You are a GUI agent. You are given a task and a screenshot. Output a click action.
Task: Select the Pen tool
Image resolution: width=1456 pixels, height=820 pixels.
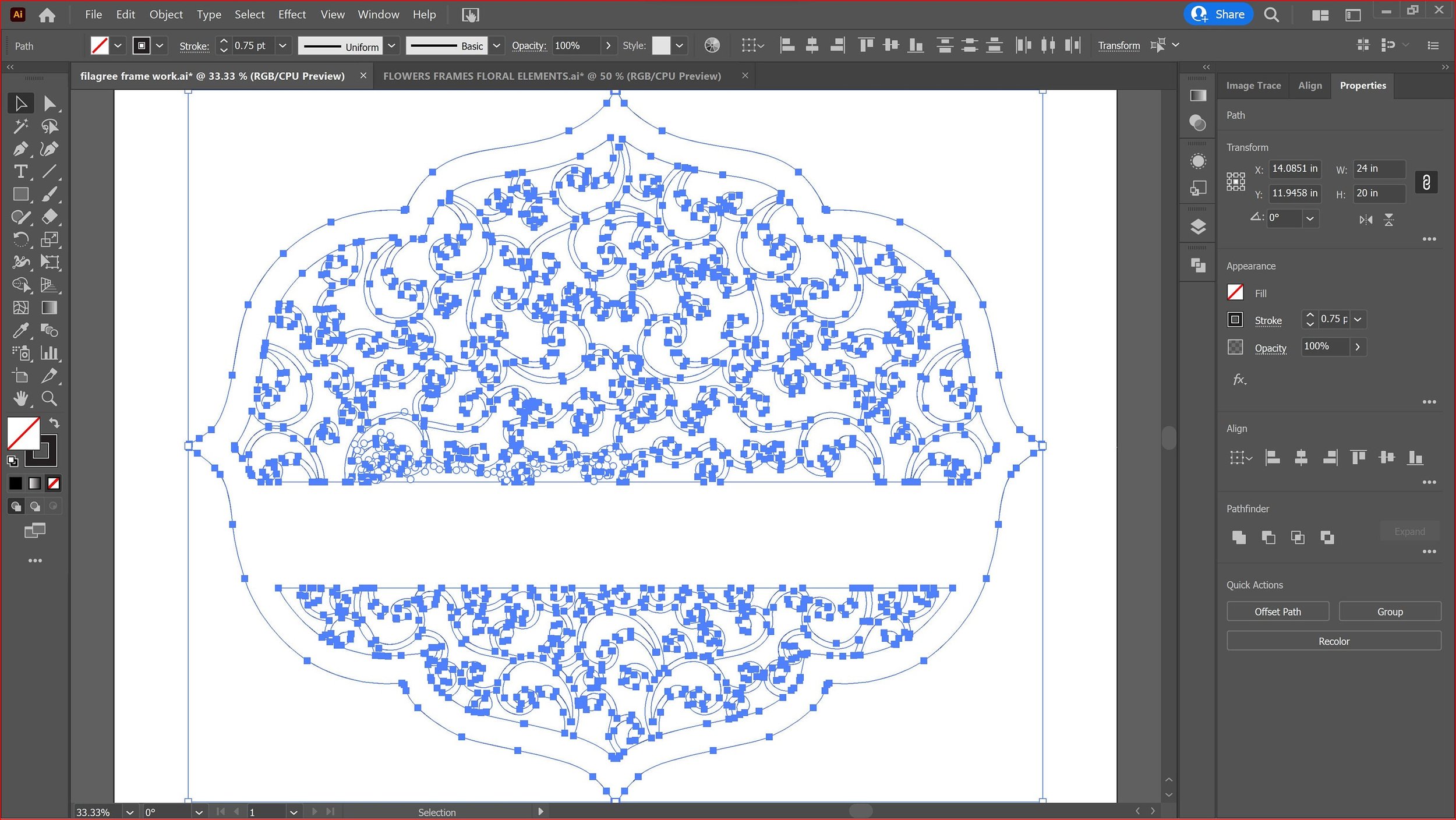pos(21,149)
